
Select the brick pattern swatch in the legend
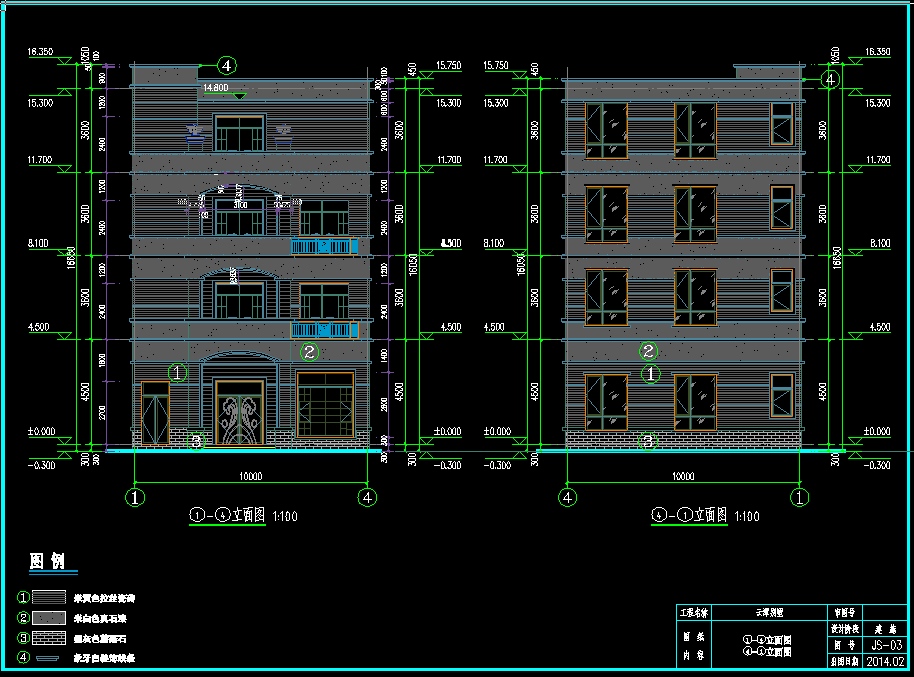49,637
